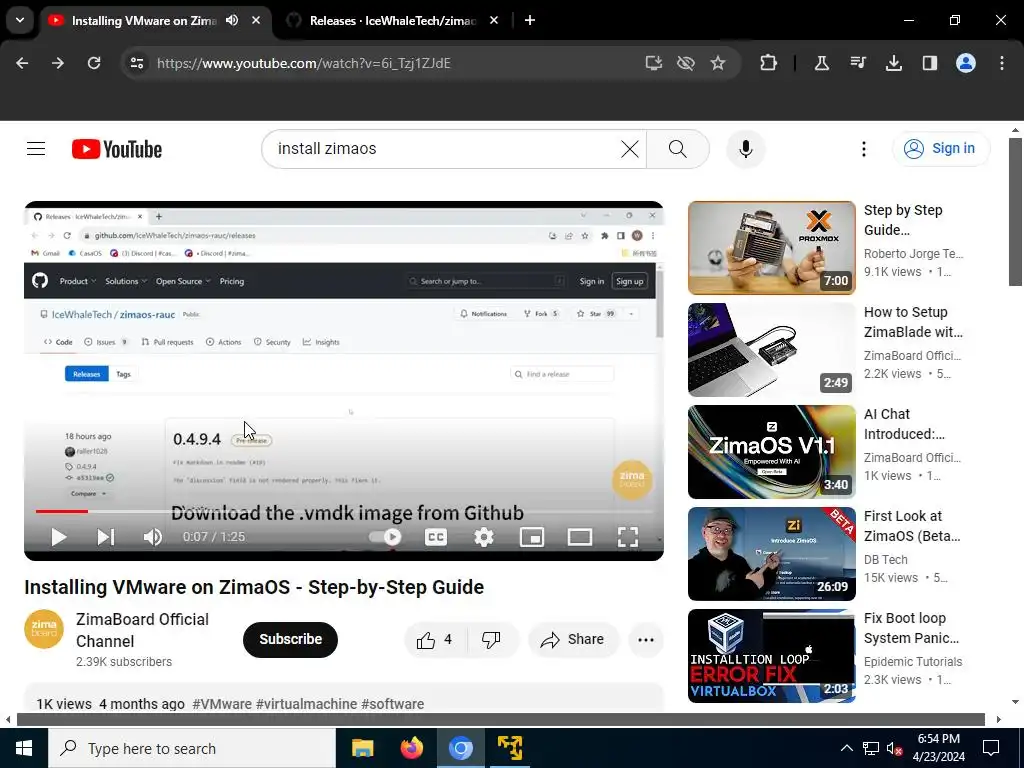The image size is (1024, 768).
Task: Seek on the video progress bar
Action: tap(344, 511)
